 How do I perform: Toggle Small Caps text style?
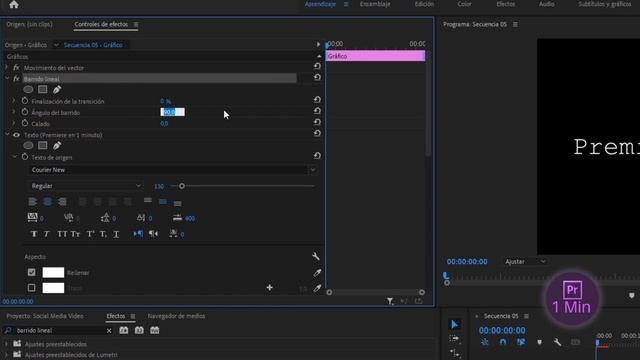76,234
